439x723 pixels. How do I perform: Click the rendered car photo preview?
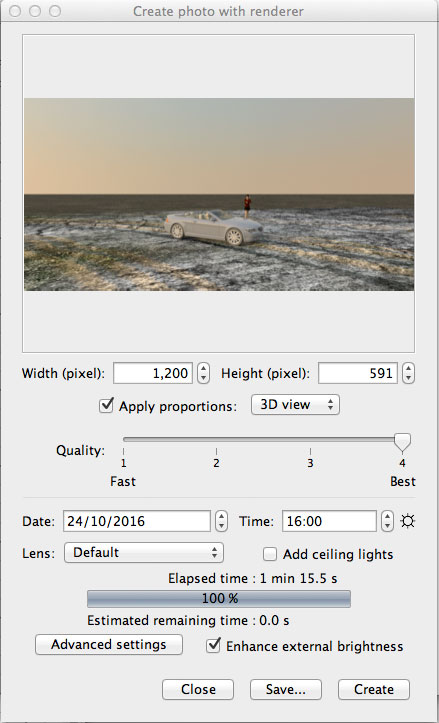tap(219, 194)
